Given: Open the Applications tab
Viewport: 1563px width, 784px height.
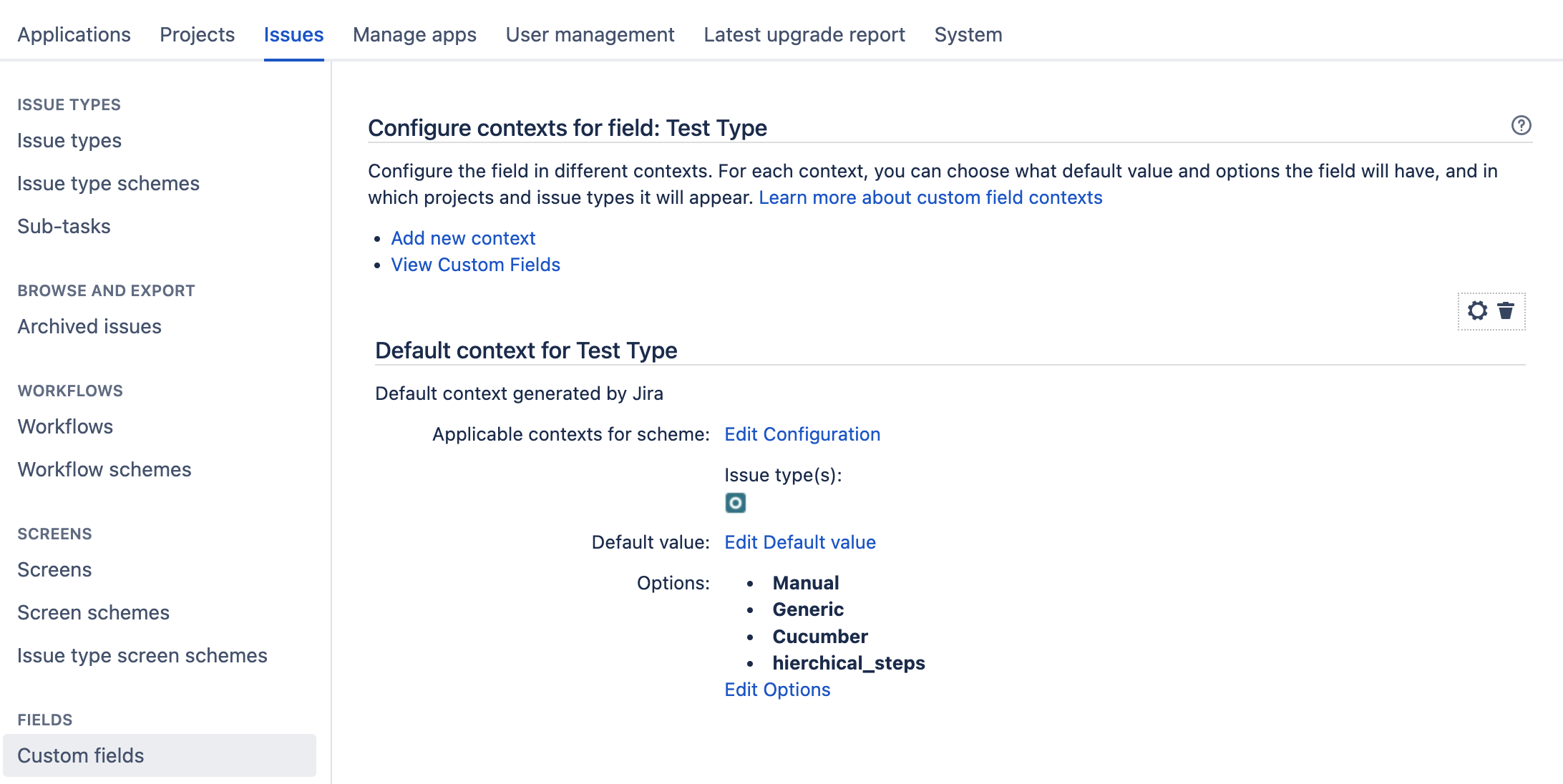Looking at the screenshot, I should click(74, 34).
